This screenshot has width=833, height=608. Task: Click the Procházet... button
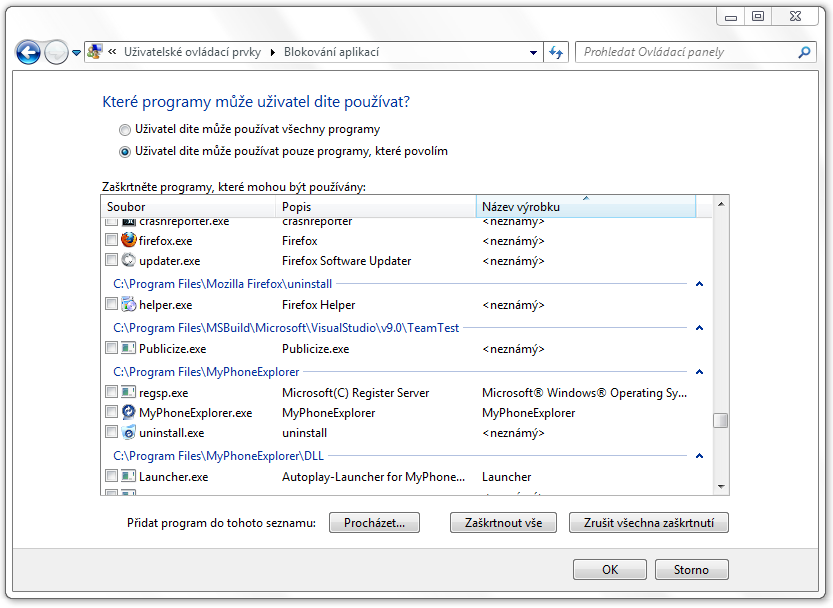[375, 522]
